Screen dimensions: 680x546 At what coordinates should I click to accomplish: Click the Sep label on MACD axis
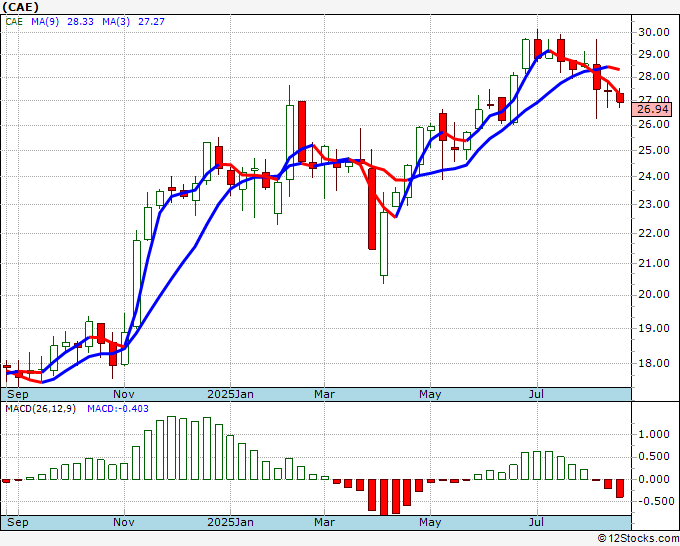click(18, 522)
